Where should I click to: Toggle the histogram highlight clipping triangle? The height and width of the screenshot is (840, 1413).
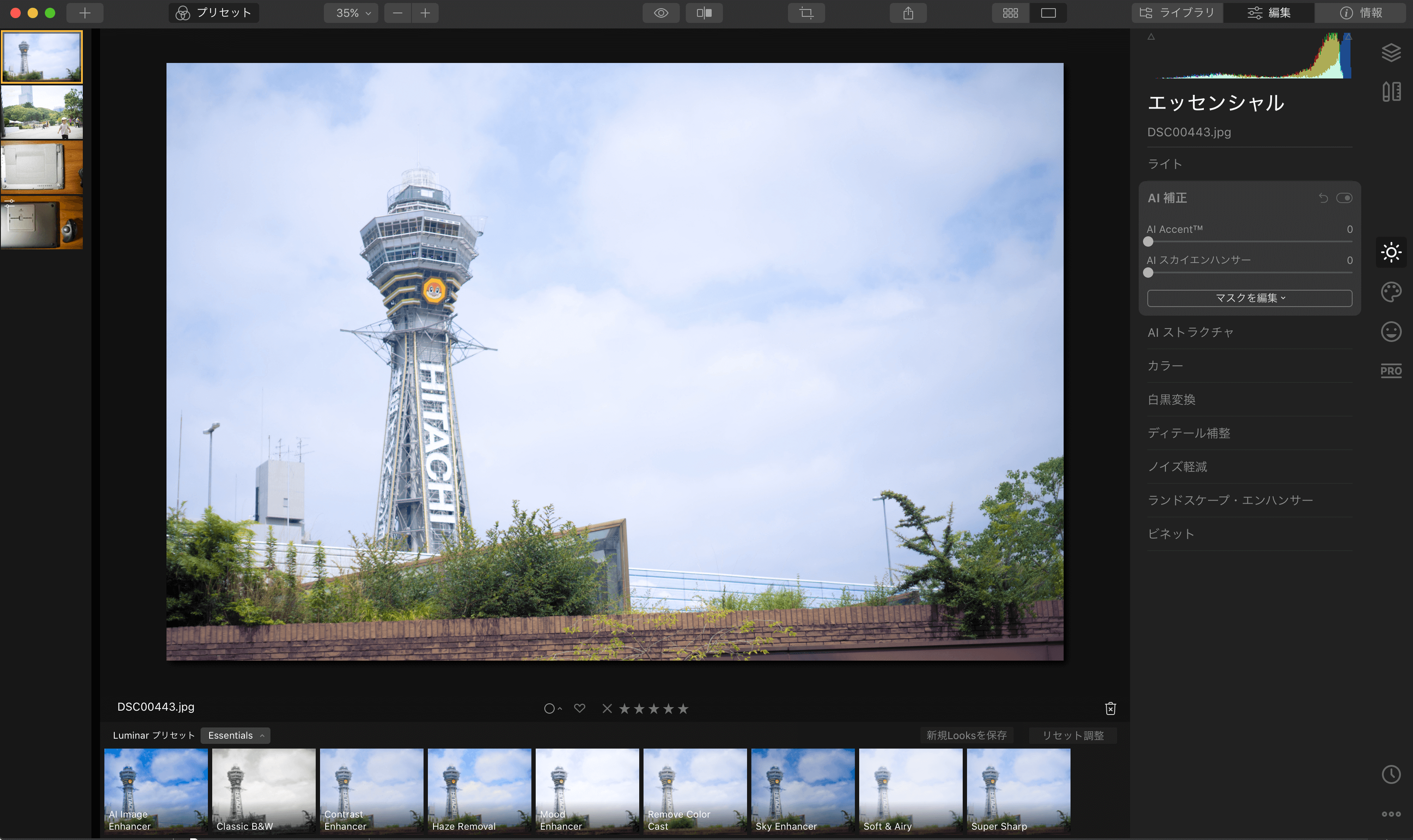[1347, 37]
